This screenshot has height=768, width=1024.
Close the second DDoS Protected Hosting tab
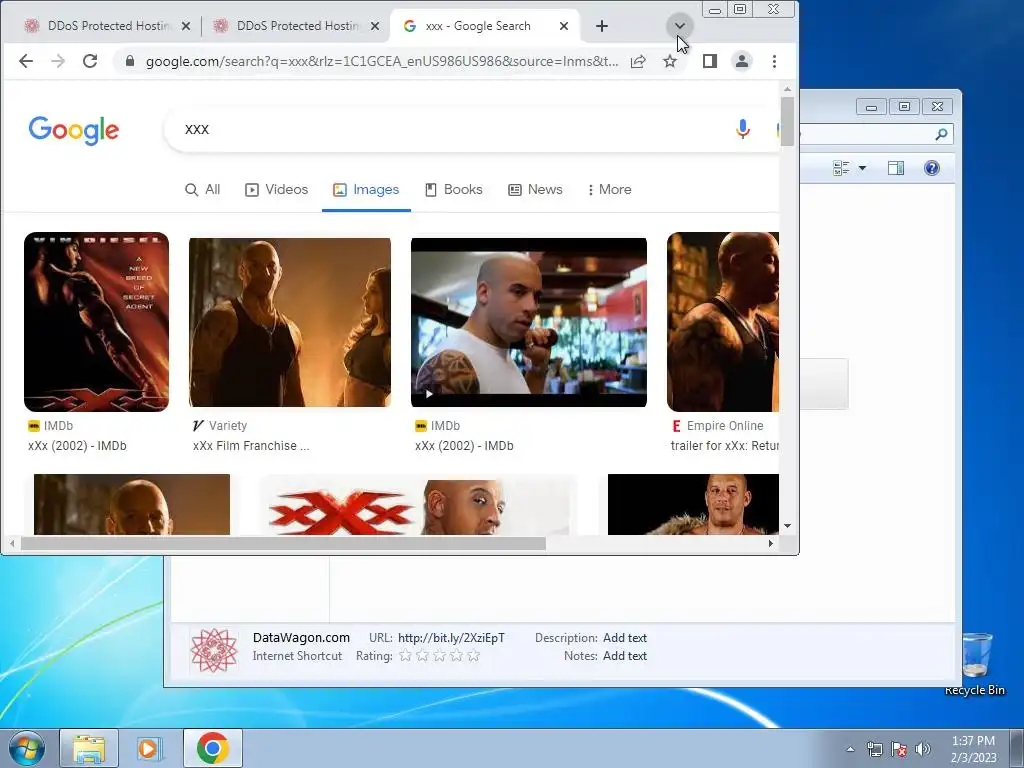point(375,26)
